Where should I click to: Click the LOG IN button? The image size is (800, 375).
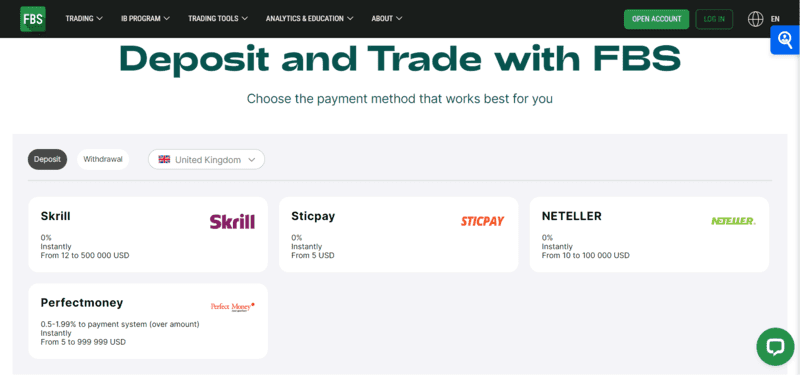(x=714, y=19)
